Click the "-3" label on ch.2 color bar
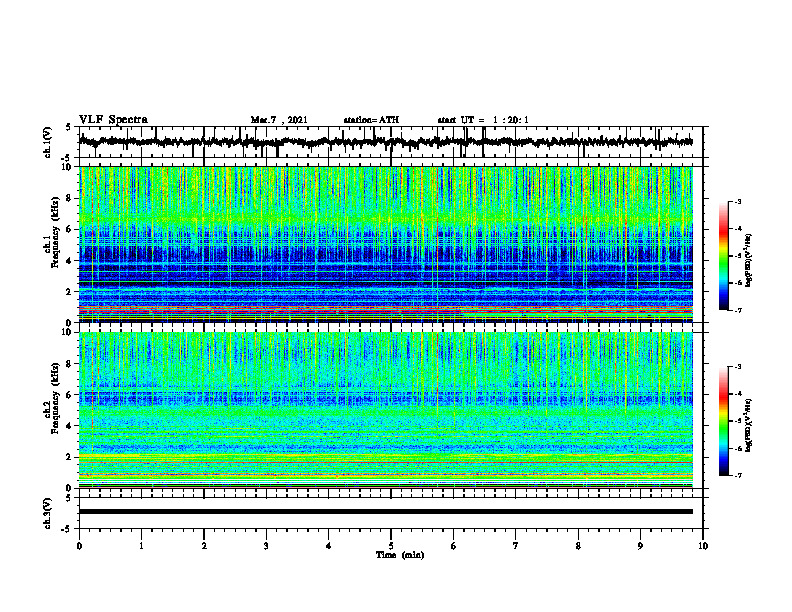The height and width of the screenshot is (612, 792). point(737,367)
